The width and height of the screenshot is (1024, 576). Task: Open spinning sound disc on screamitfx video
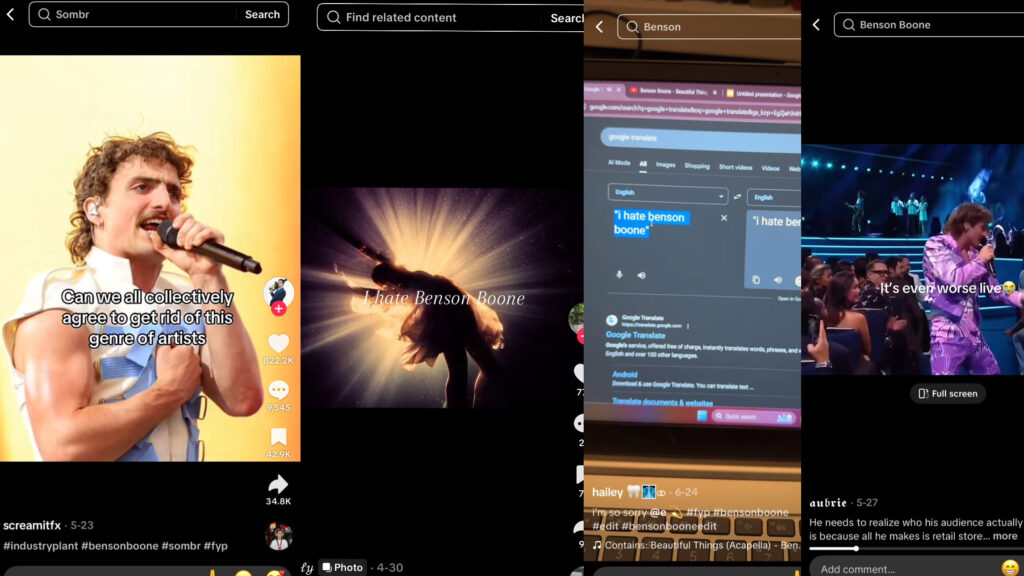point(279,536)
